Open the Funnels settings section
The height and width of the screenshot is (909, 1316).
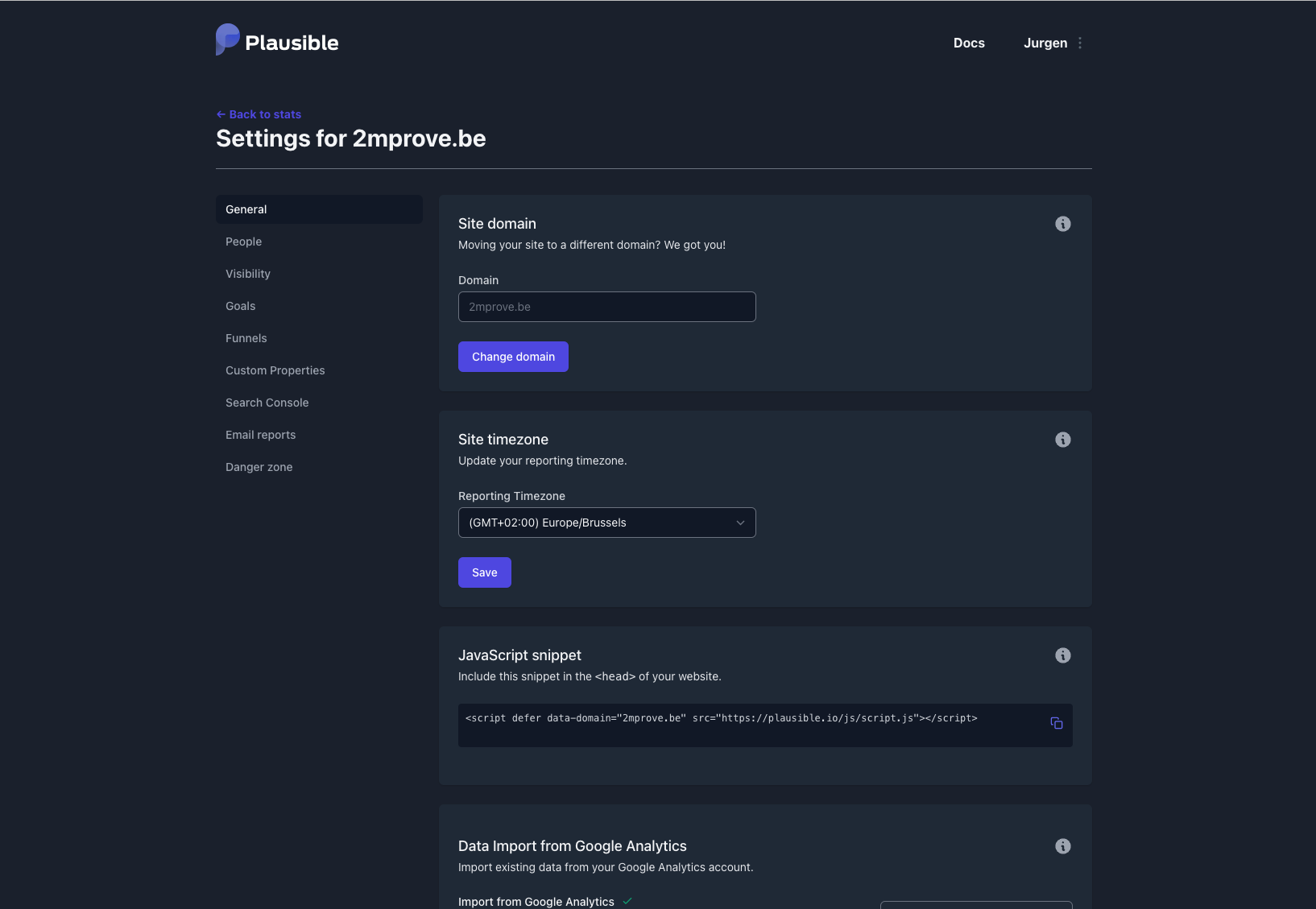246,338
